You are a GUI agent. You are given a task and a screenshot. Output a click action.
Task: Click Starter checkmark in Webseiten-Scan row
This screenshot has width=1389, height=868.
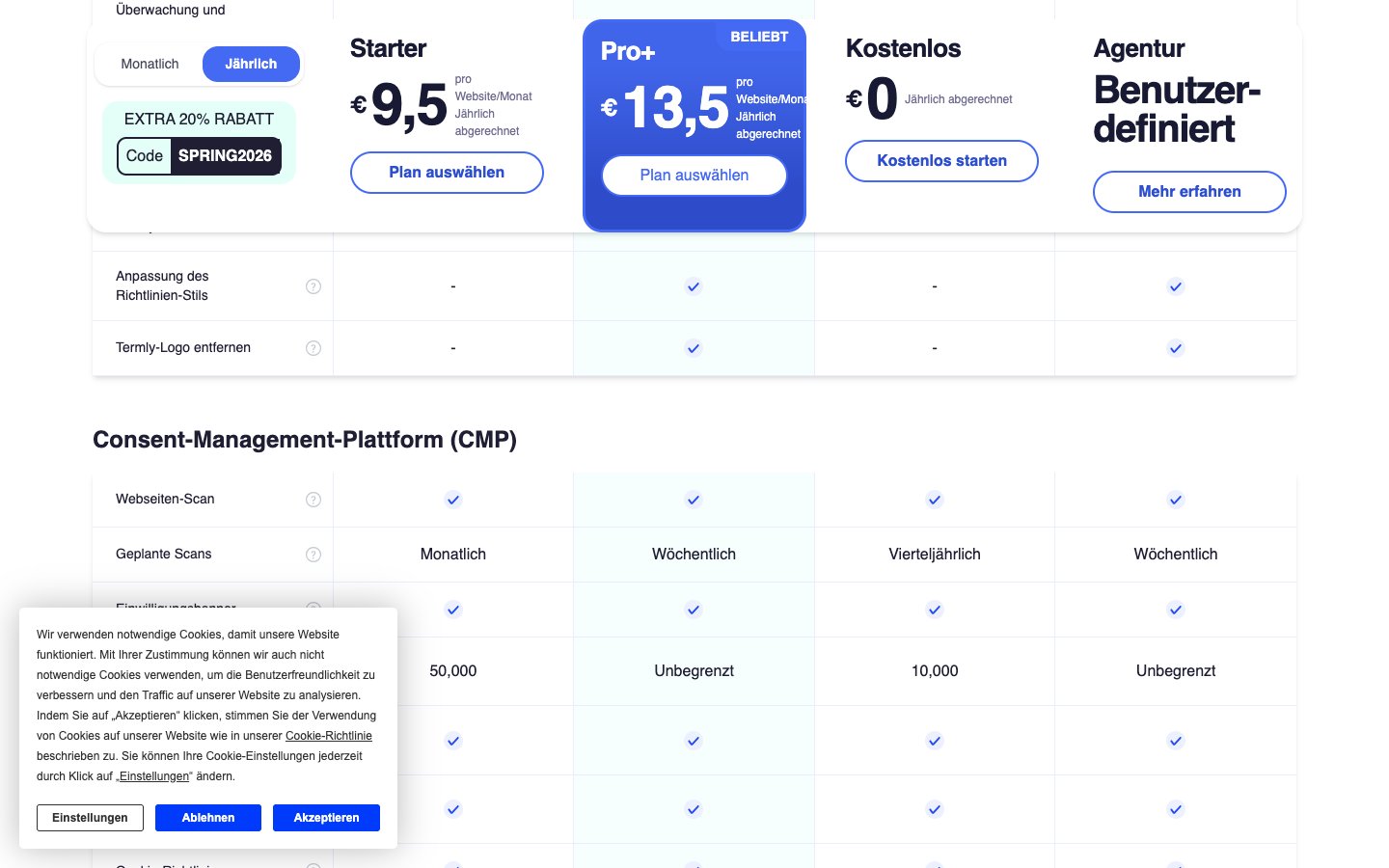(453, 500)
